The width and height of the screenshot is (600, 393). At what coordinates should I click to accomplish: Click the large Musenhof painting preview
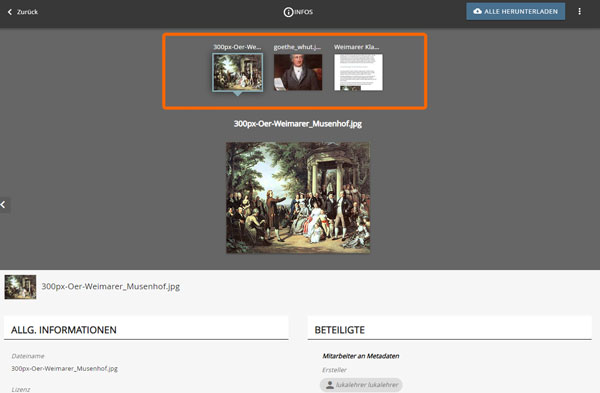point(298,198)
